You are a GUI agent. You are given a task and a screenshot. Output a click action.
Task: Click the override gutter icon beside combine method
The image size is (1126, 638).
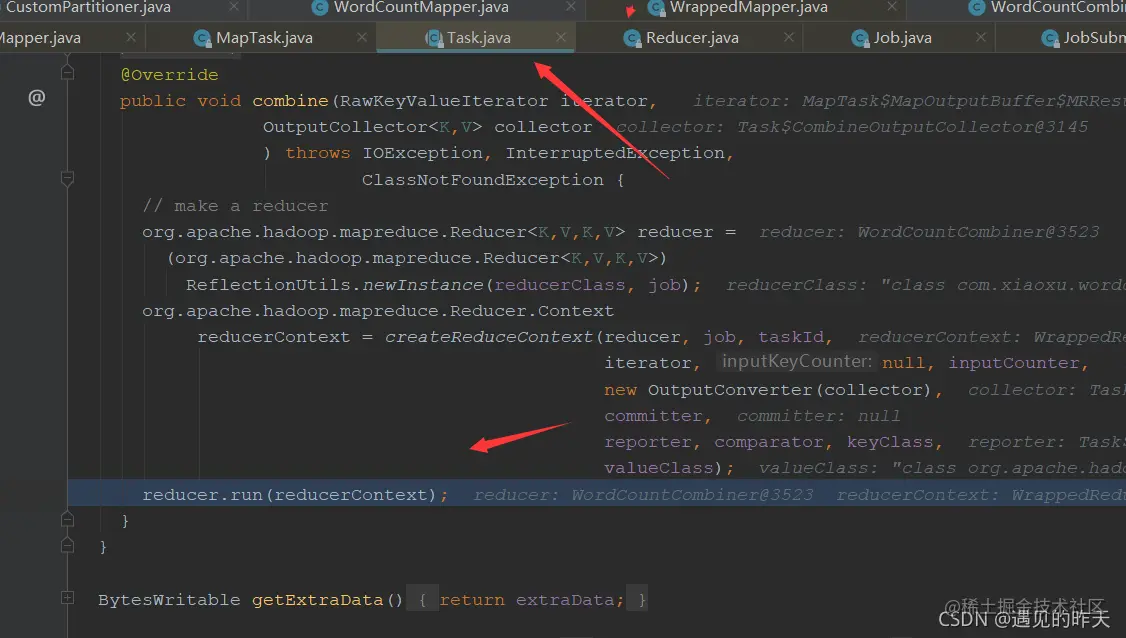pyautogui.click(x=37, y=98)
